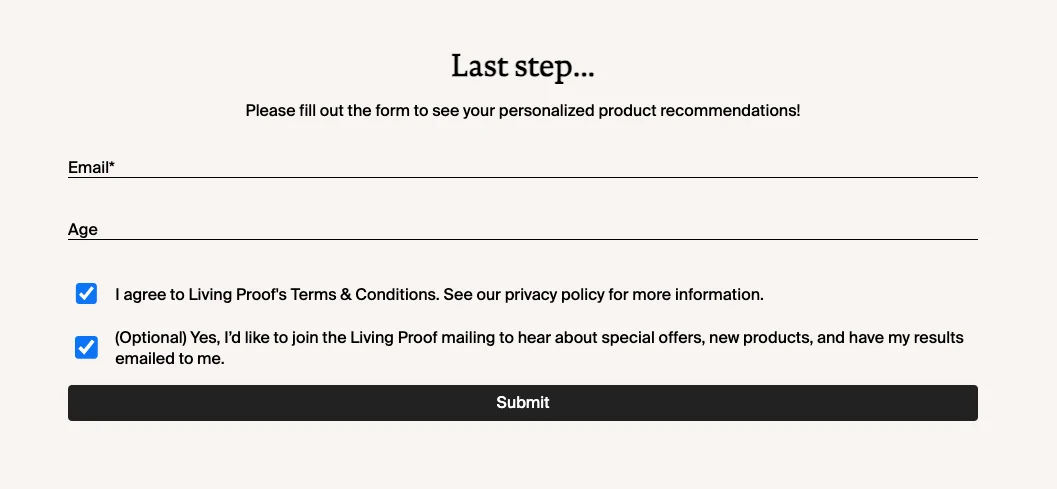The height and width of the screenshot is (489, 1057).
Task: Click the asterisk beside the Email label
Action: [x=112, y=166]
